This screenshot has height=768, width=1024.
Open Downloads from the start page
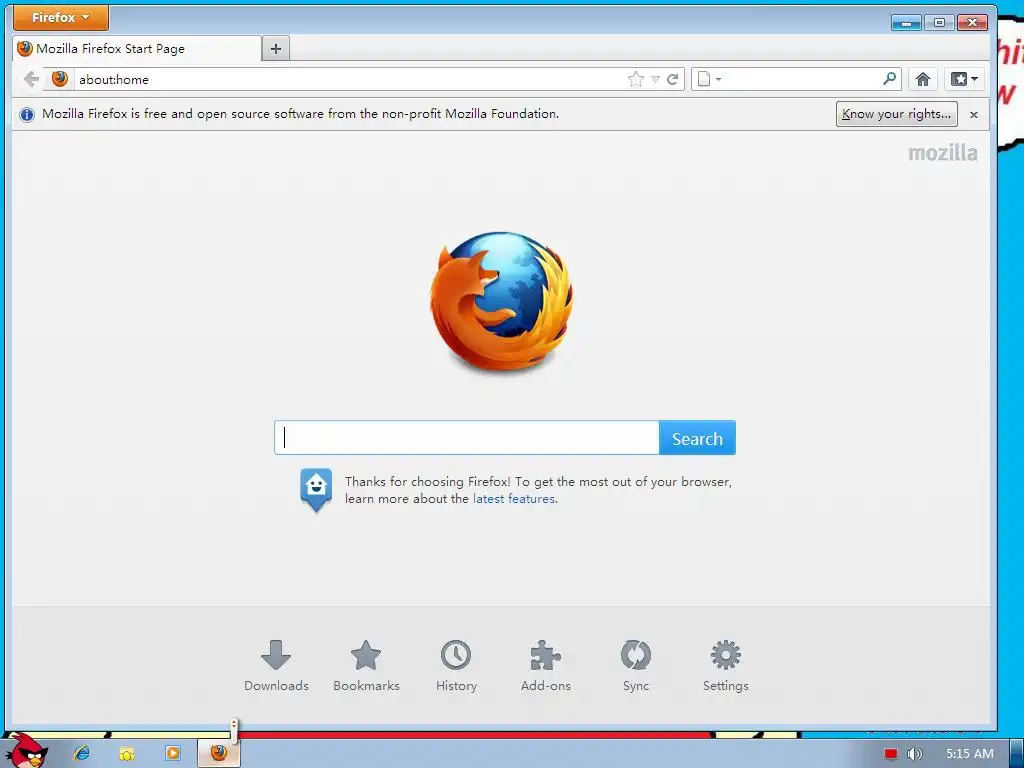pyautogui.click(x=276, y=667)
